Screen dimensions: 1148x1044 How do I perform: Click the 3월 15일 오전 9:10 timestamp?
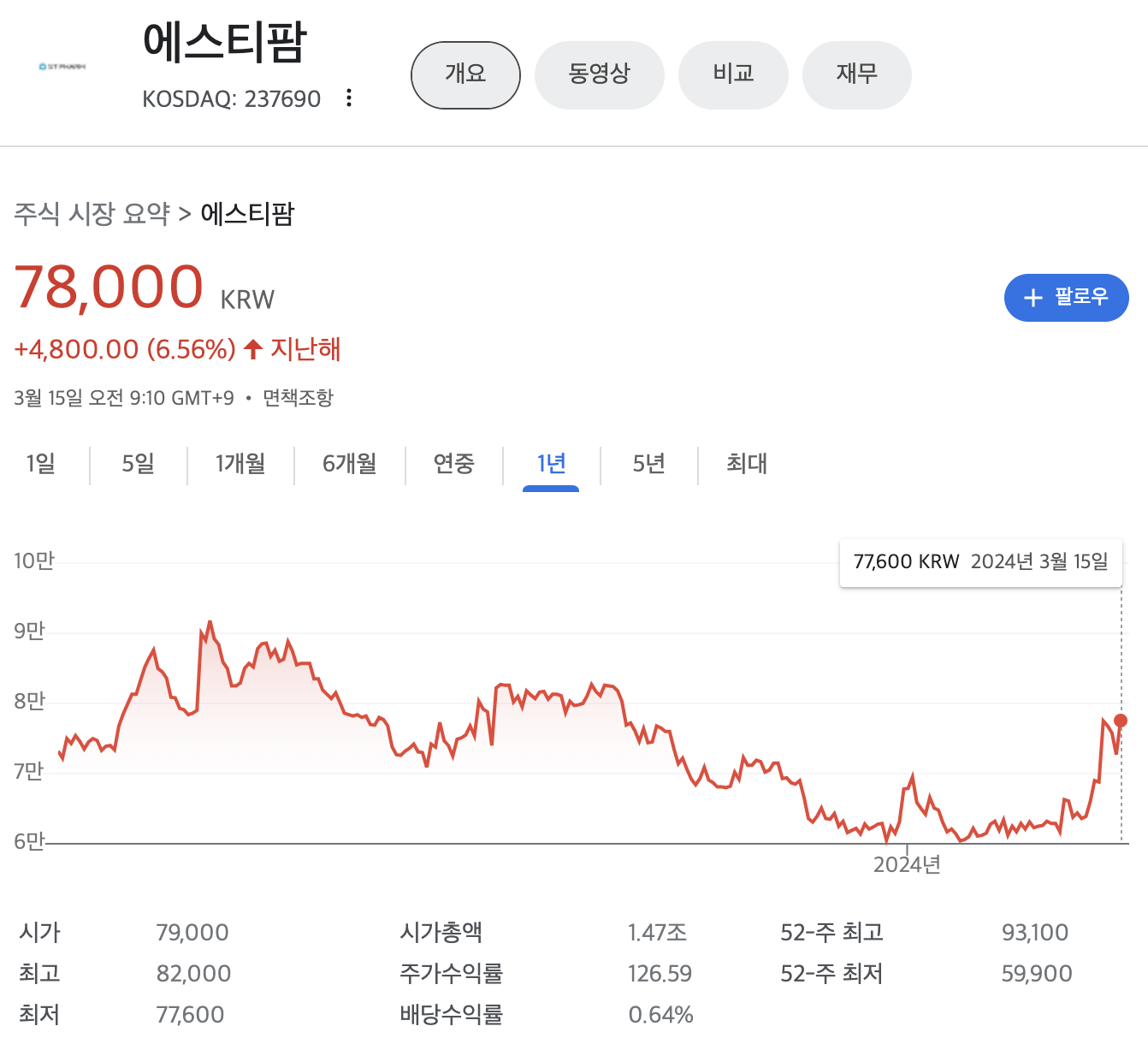pyautogui.click(x=124, y=398)
